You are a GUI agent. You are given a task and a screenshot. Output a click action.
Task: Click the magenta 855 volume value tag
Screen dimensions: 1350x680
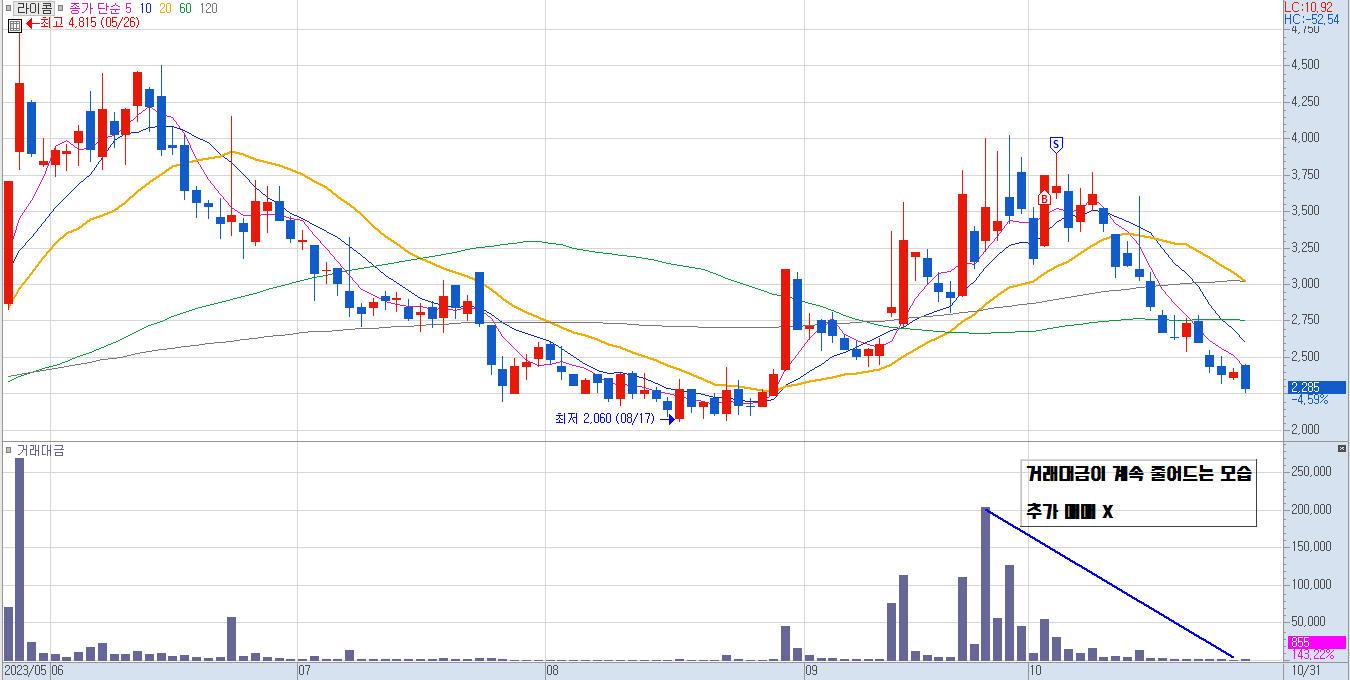tap(1316, 642)
